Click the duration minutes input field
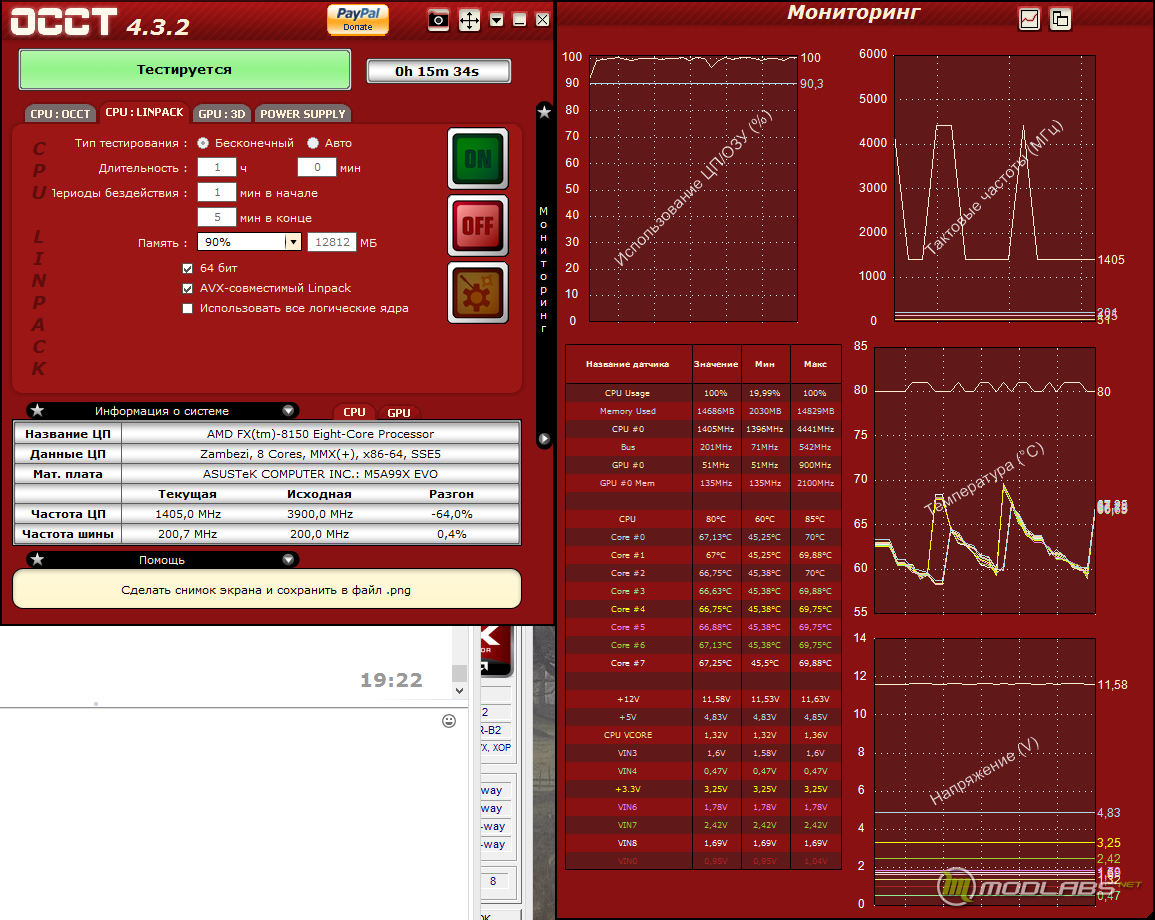Viewport: 1155px width, 920px height. [317, 167]
